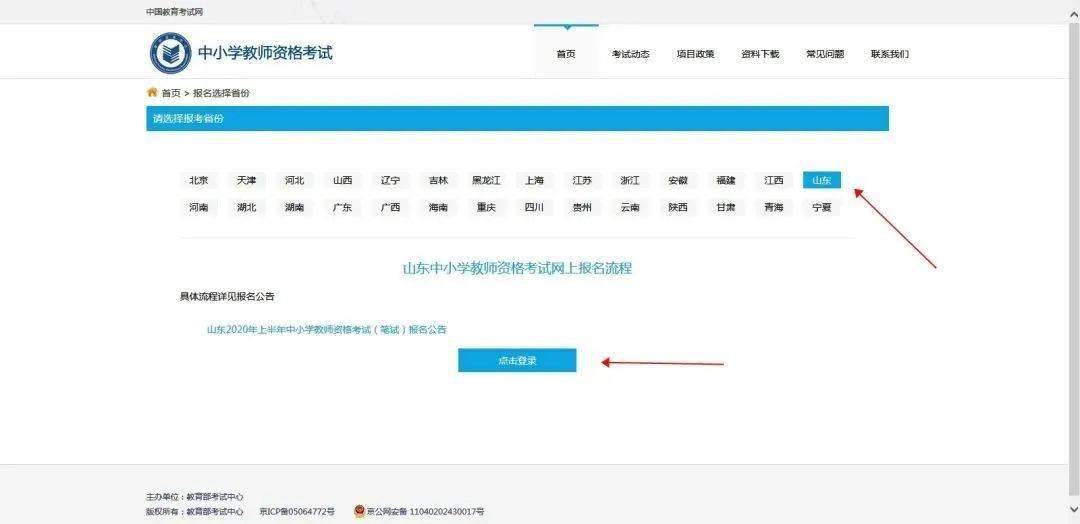
Task: Select province 青海
Action: (773, 207)
